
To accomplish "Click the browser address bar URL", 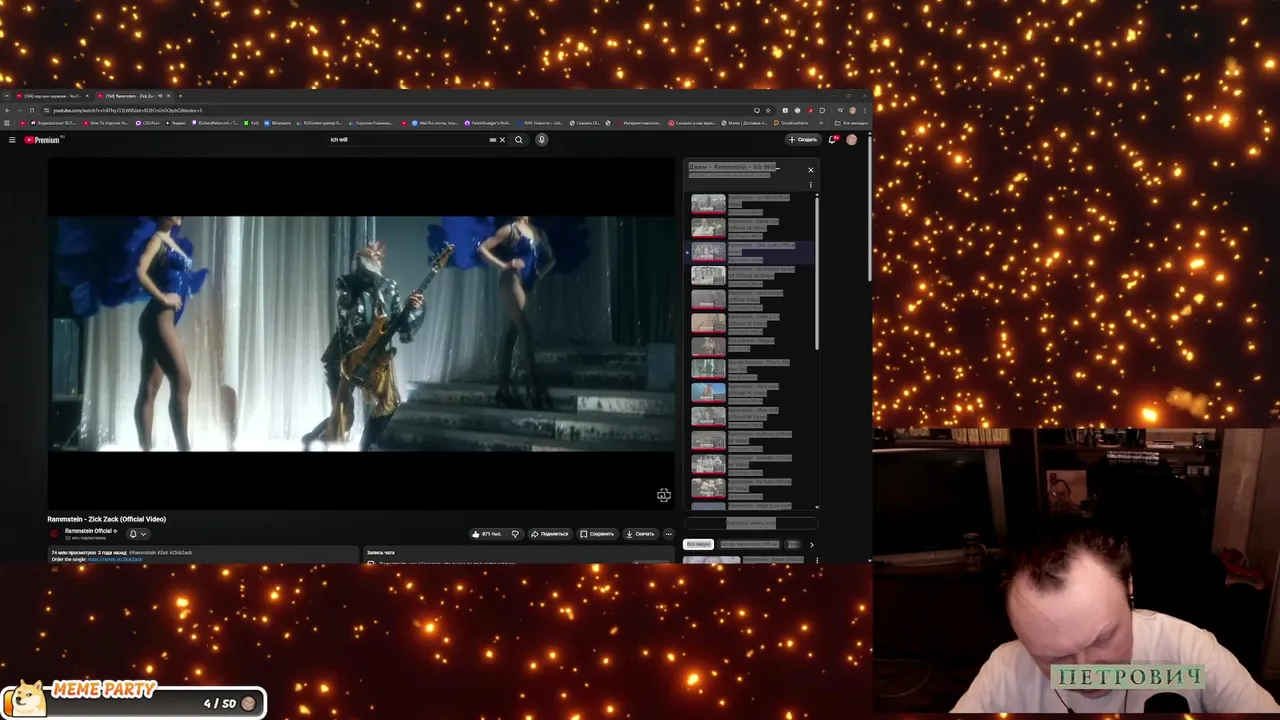I will (127, 110).
